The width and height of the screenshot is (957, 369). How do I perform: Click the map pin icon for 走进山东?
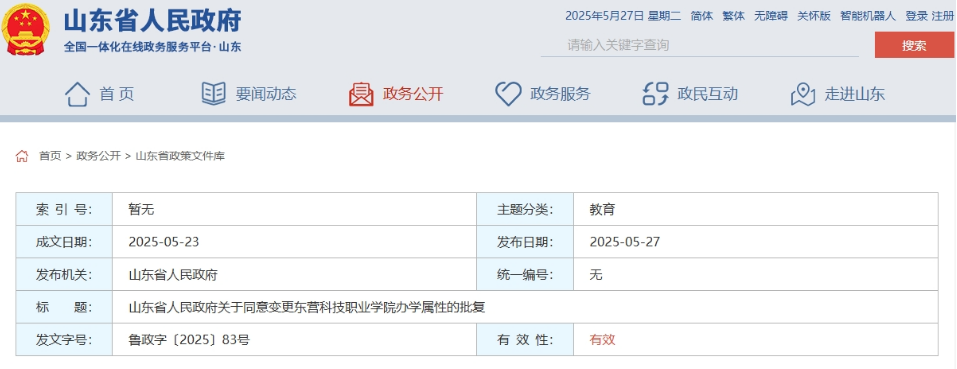click(803, 94)
